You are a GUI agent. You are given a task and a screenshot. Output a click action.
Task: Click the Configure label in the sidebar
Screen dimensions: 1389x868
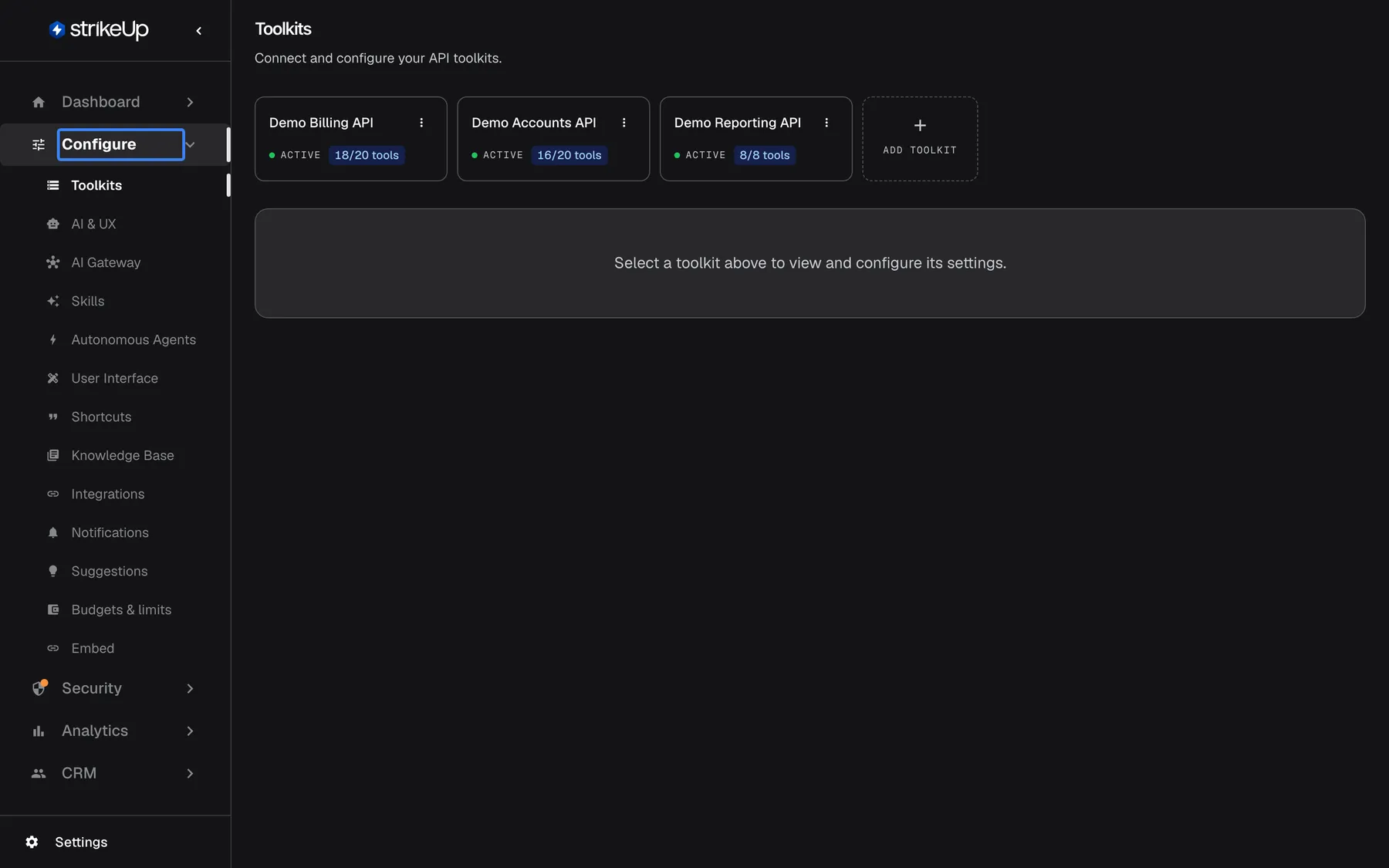point(99,144)
